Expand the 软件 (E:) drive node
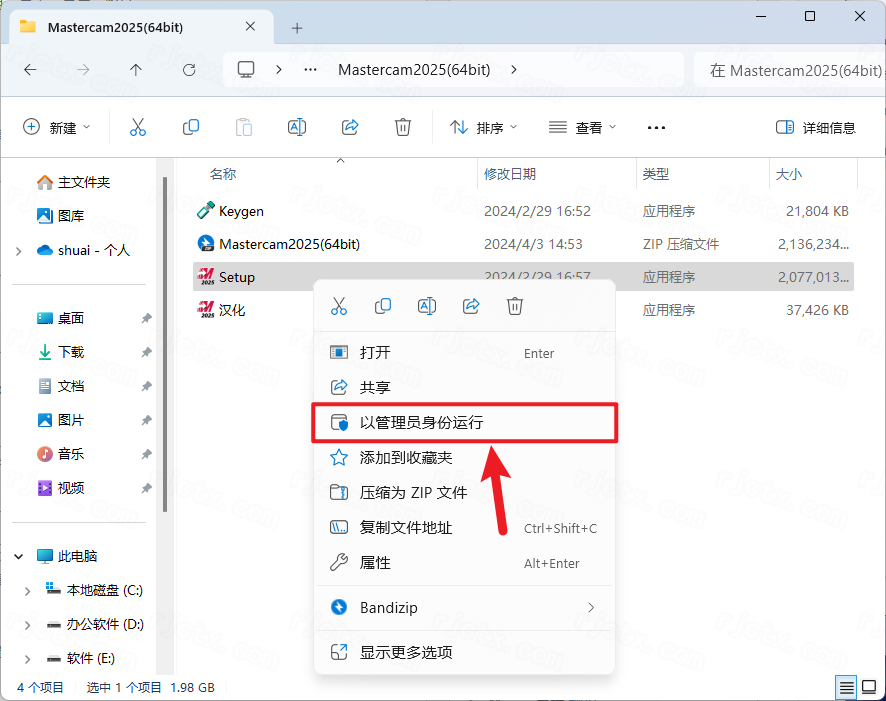 [28, 659]
